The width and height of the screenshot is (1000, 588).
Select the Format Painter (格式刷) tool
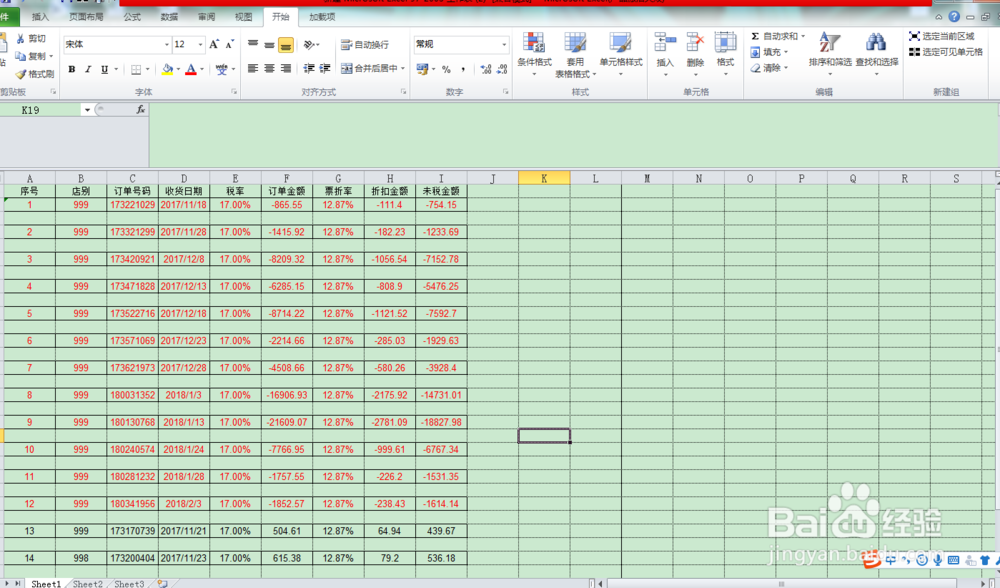34,74
